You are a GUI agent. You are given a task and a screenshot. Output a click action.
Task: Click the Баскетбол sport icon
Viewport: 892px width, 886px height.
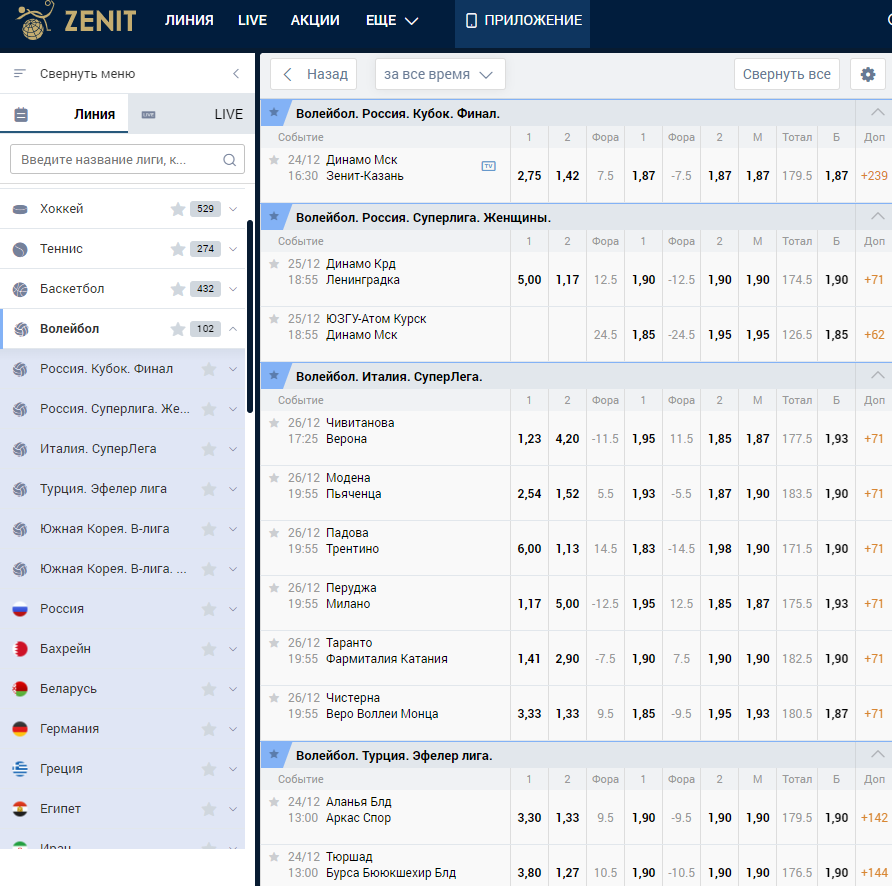point(20,289)
